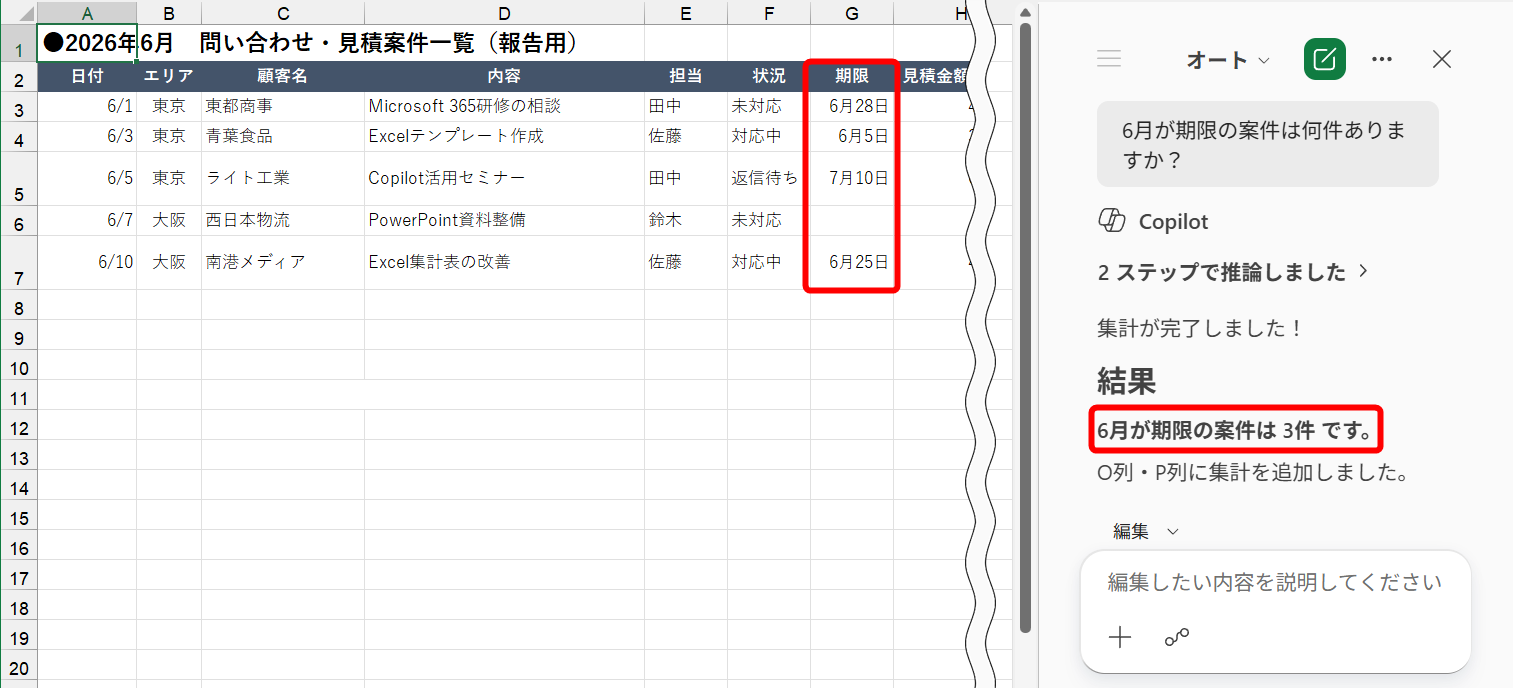Click the deadline cell '6月5日'

852,136
